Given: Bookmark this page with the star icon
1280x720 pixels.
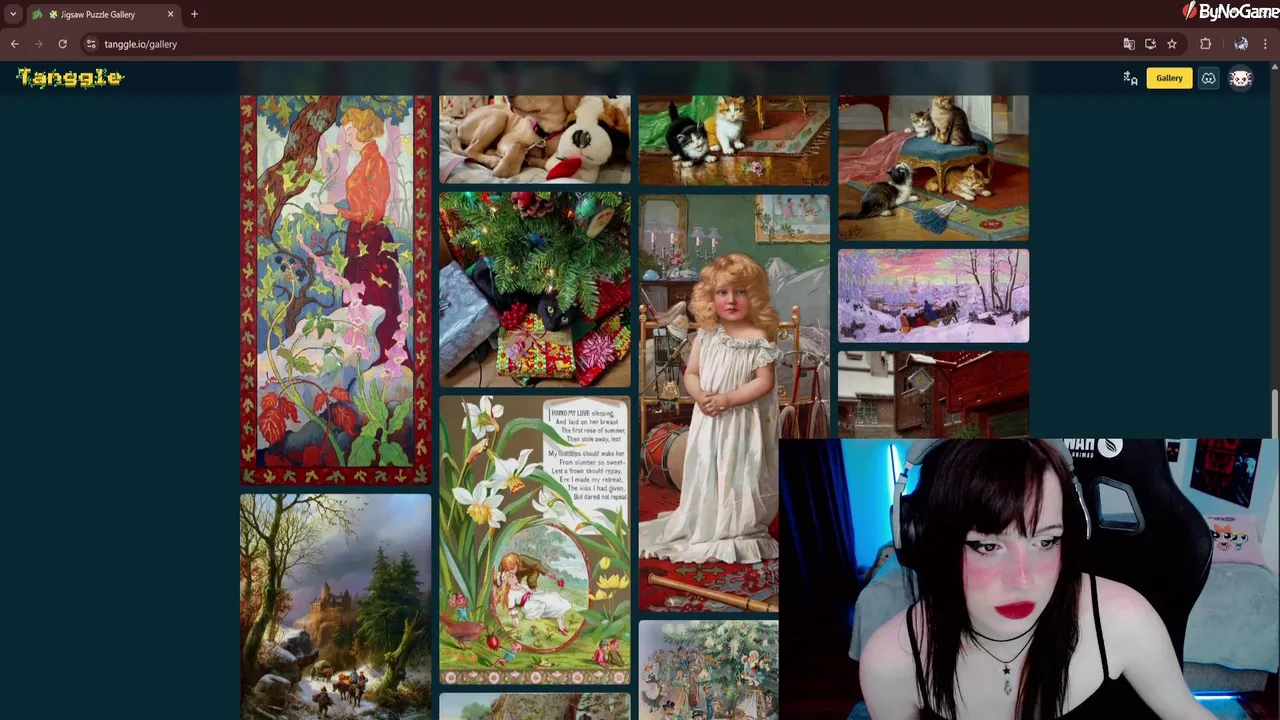Looking at the screenshot, I should pos(1172,44).
